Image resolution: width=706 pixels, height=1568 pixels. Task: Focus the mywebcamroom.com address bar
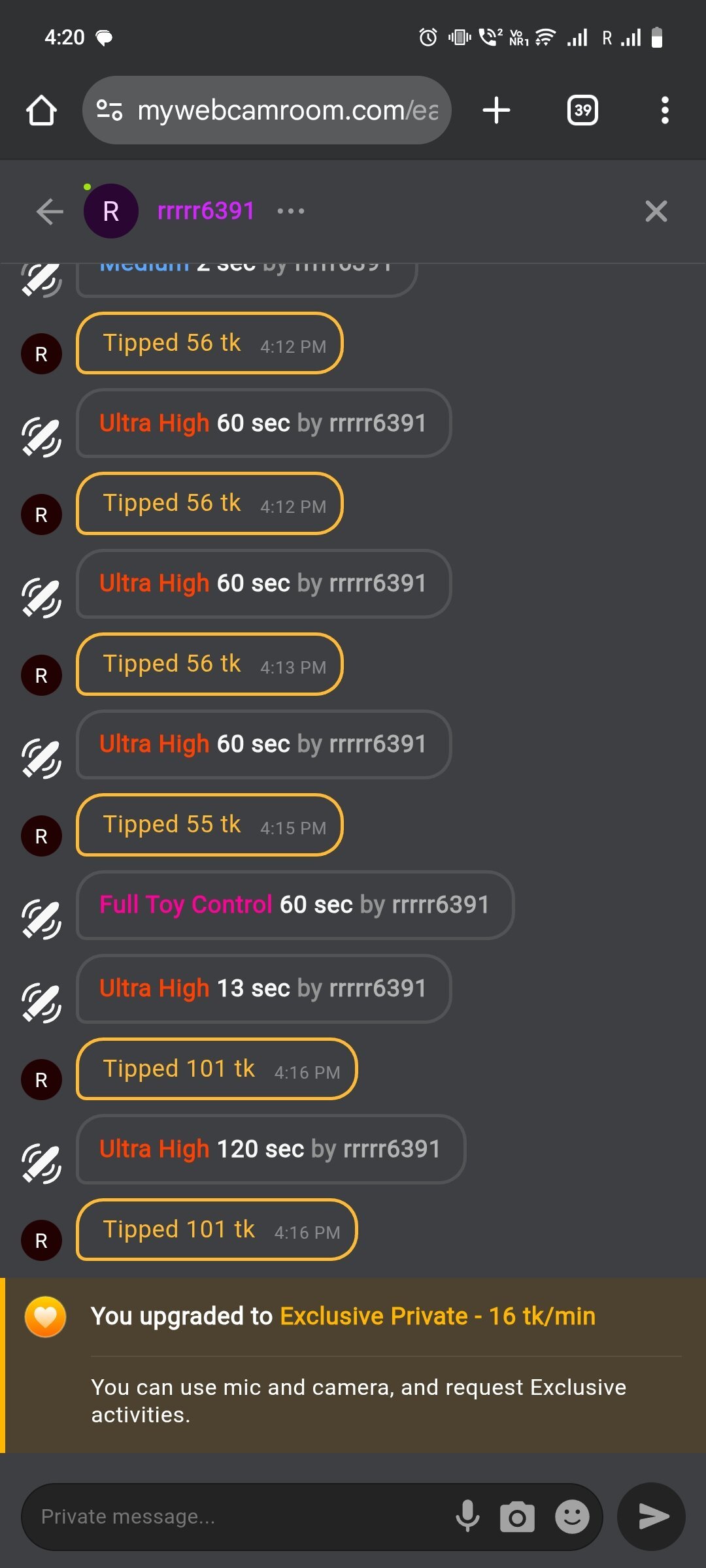point(288,110)
